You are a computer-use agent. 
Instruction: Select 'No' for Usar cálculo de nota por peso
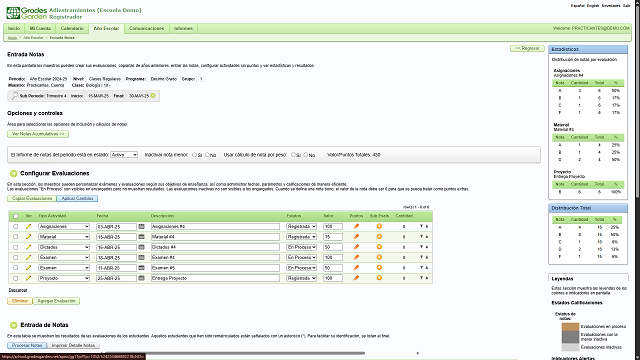(x=306, y=155)
